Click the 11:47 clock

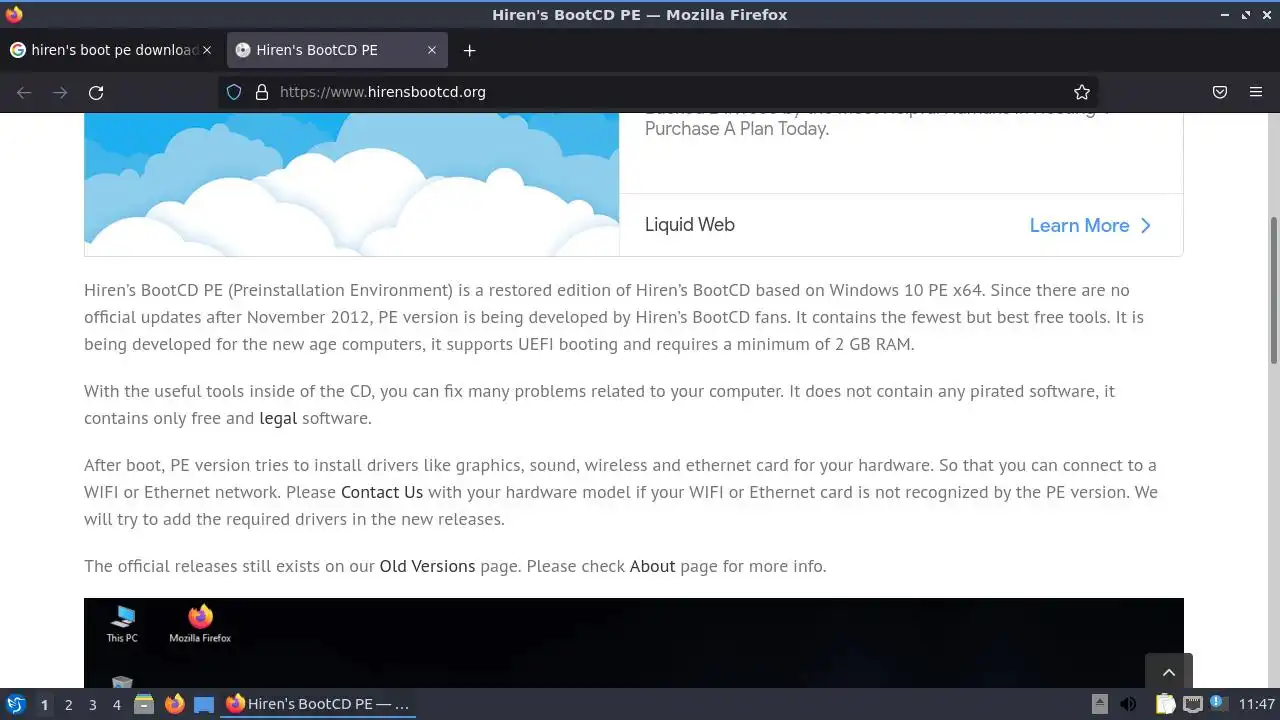[1256, 704]
